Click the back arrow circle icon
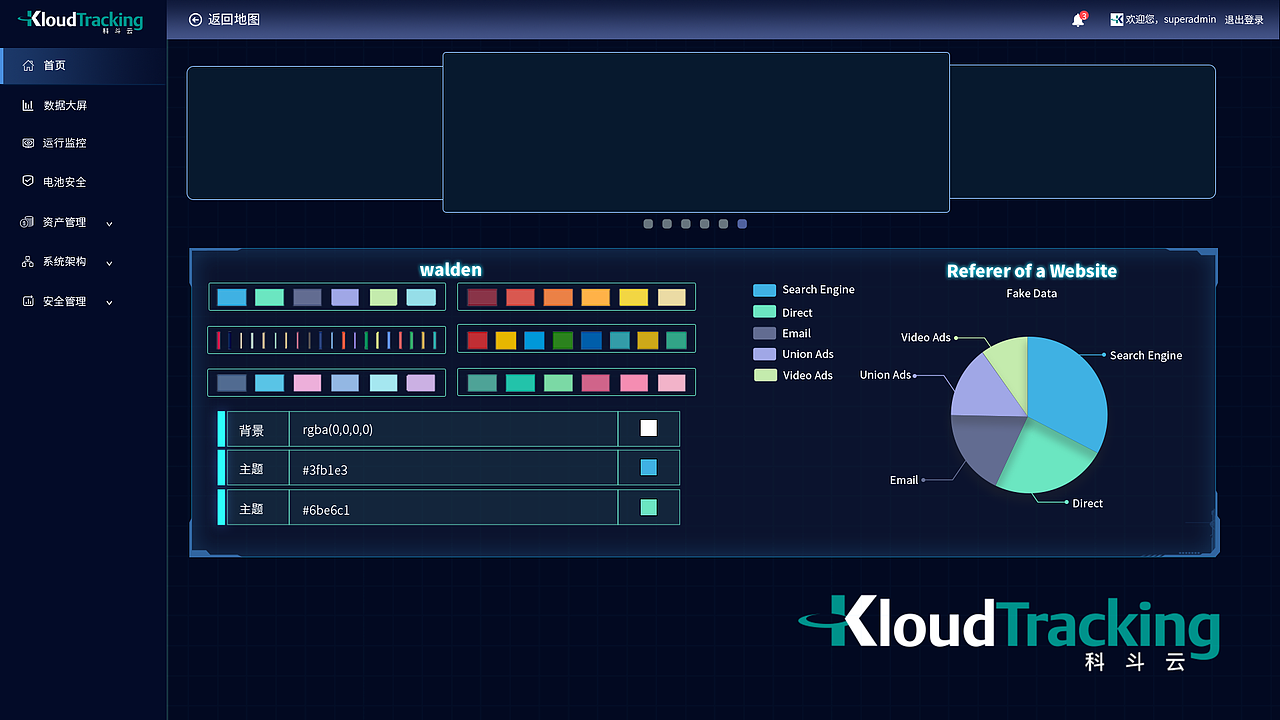This screenshot has width=1280, height=720. pyautogui.click(x=195, y=19)
